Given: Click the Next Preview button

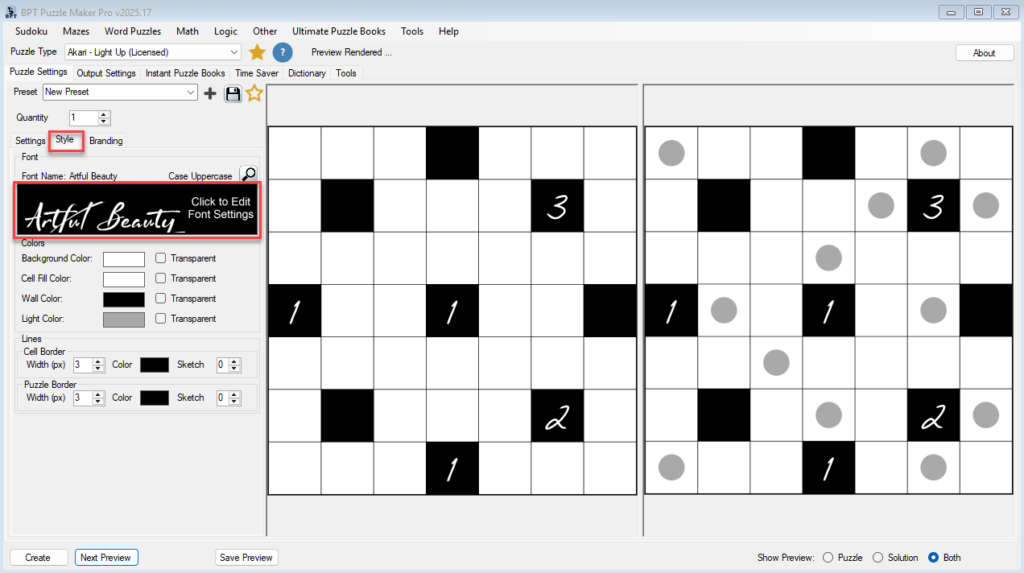Looking at the screenshot, I should (106, 557).
